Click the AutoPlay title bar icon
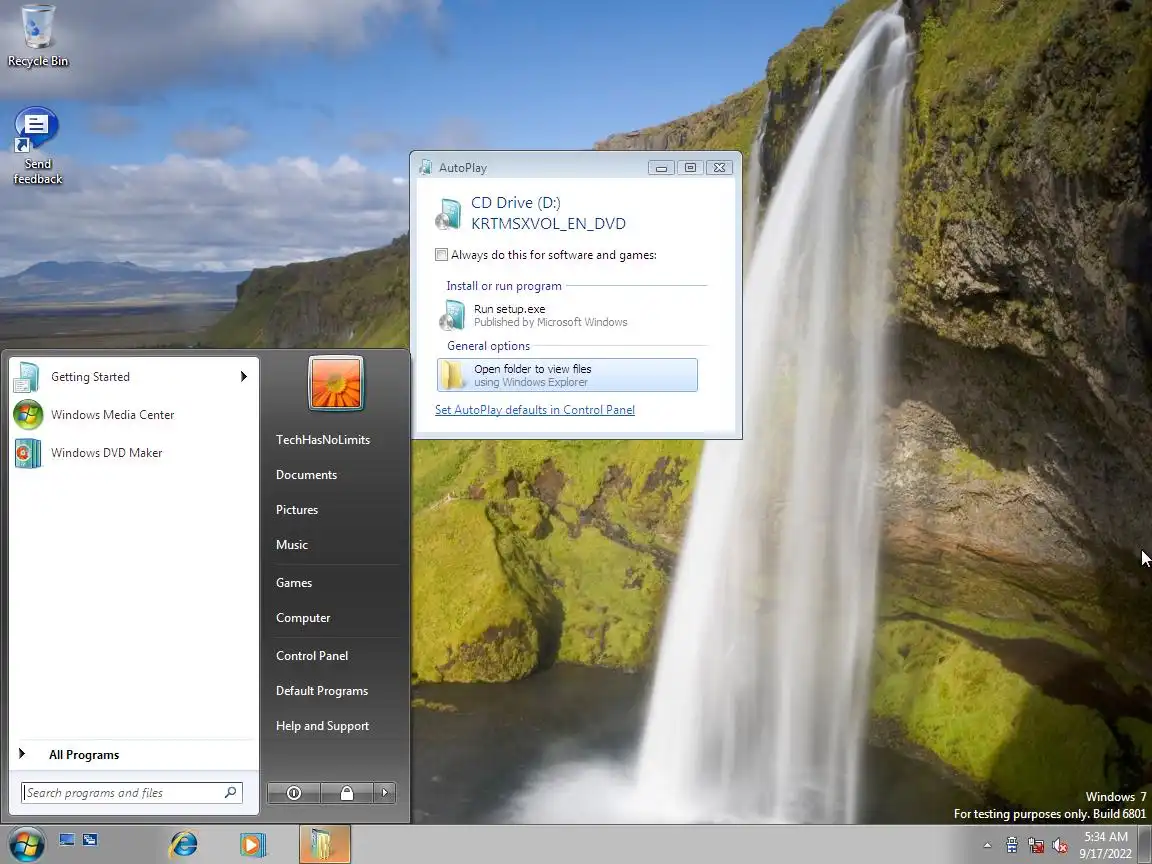Screen dimensions: 1152x864 (426, 168)
